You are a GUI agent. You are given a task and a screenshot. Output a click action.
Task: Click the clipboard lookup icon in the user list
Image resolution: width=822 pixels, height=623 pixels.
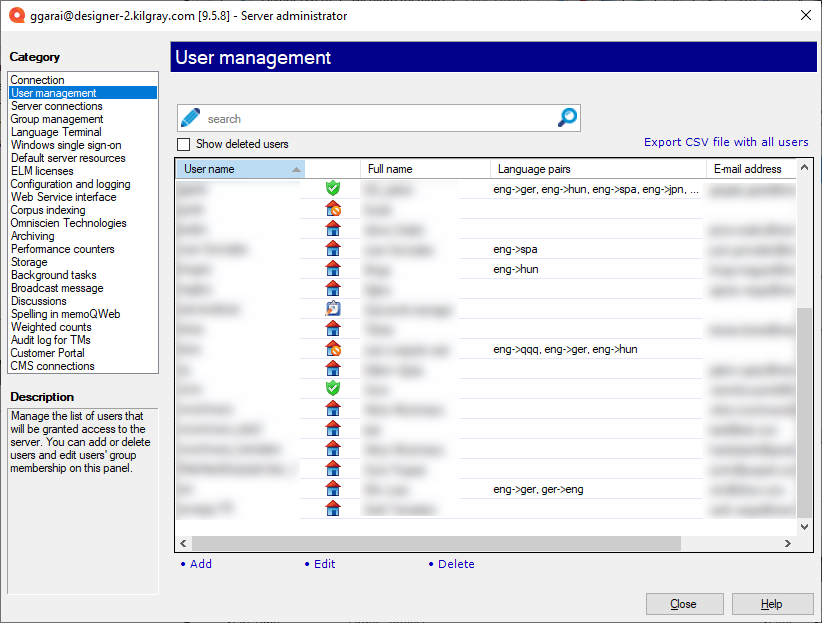332,308
